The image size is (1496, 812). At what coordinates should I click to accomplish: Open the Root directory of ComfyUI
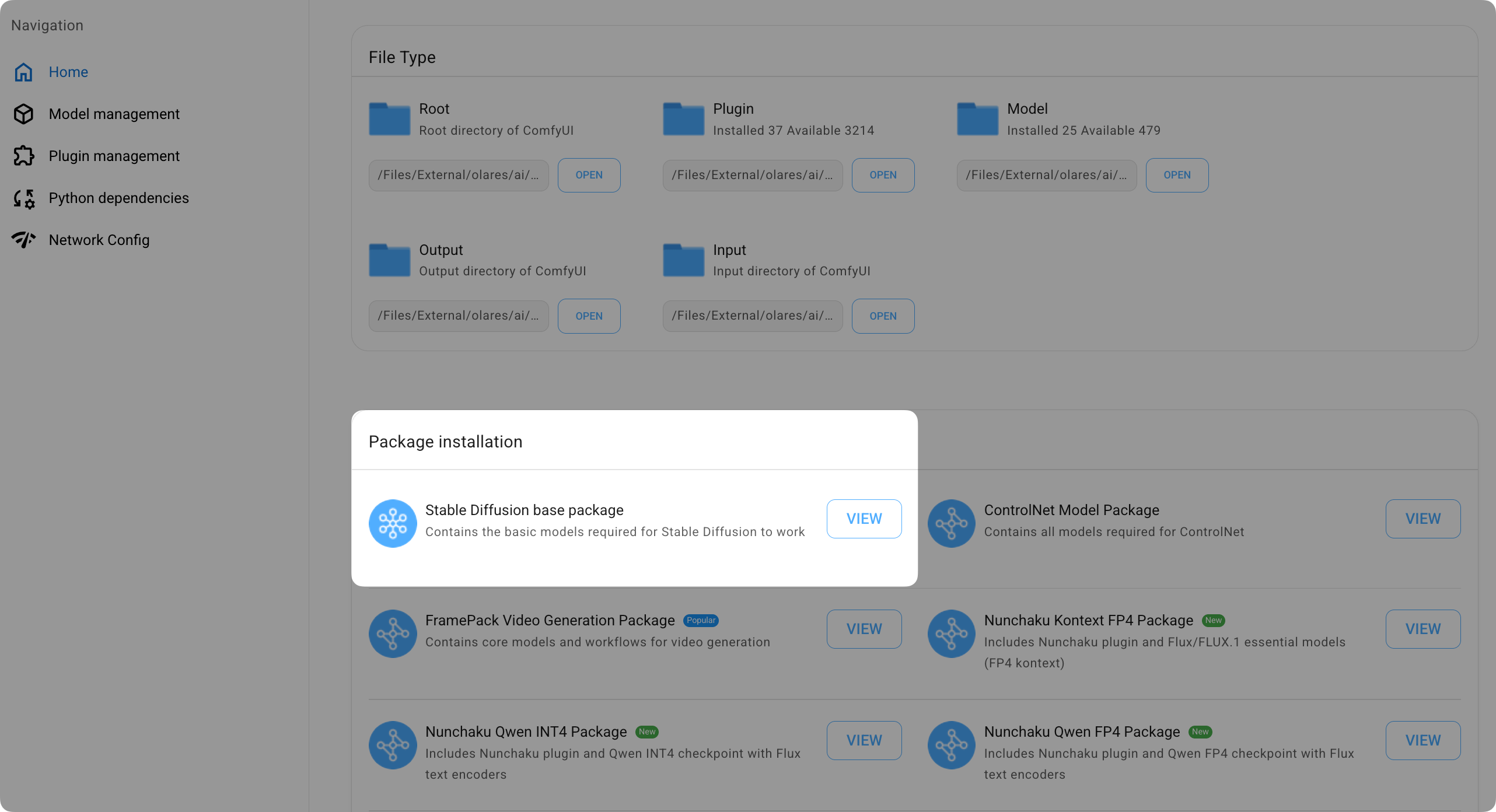click(x=588, y=175)
